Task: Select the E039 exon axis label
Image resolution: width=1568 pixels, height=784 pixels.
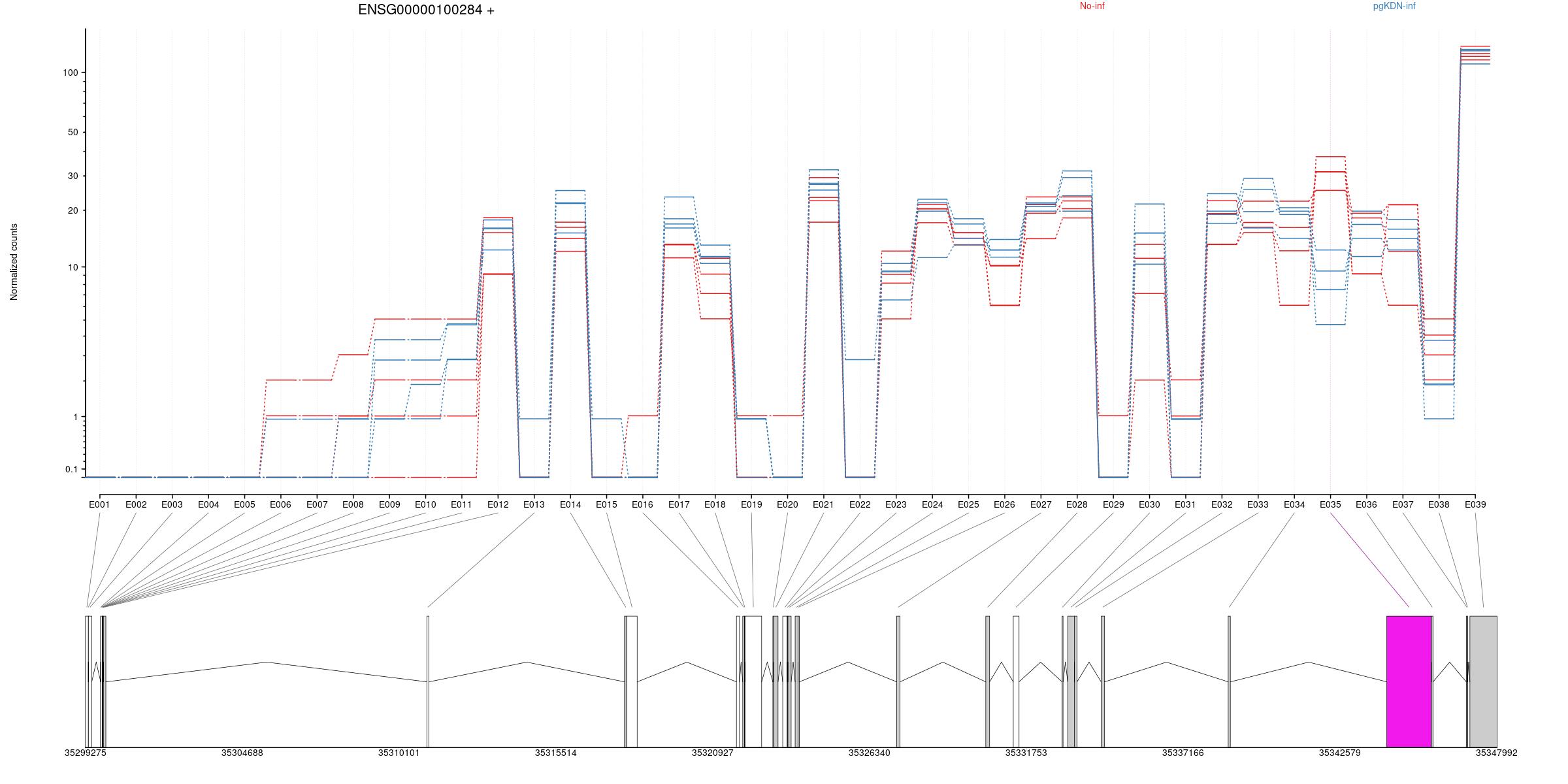Action: [x=1475, y=504]
